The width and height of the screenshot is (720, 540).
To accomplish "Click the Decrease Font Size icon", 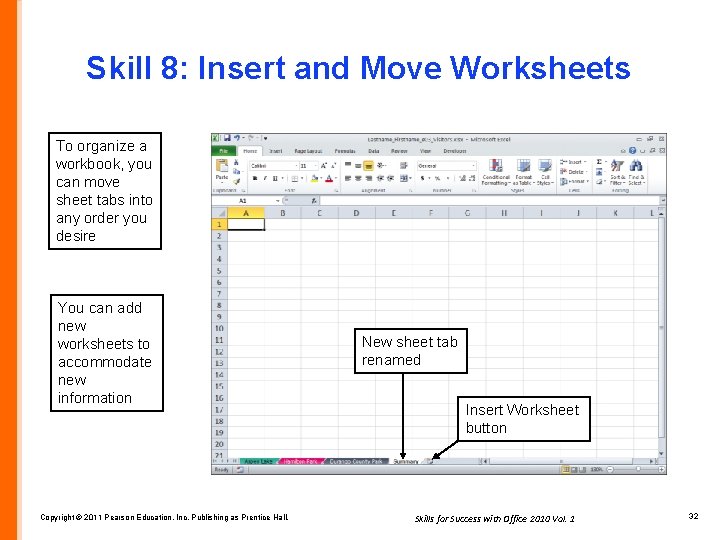I will [333, 166].
